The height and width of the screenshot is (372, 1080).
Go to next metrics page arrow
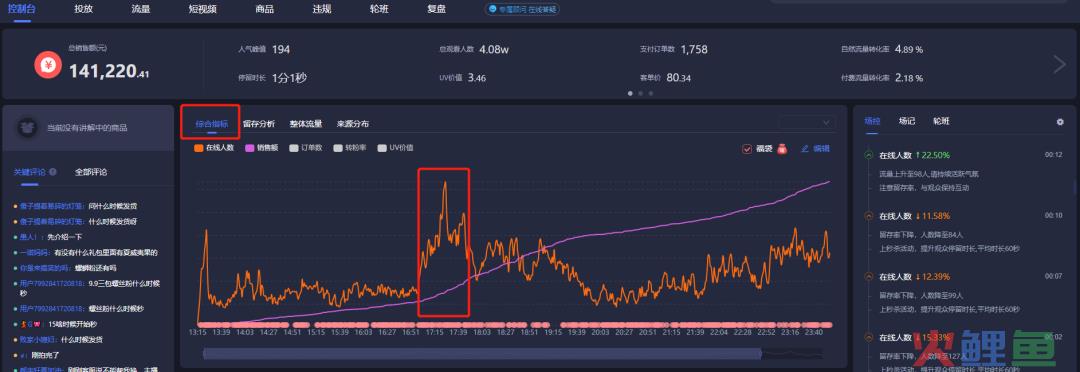click(x=1059, y=64)
